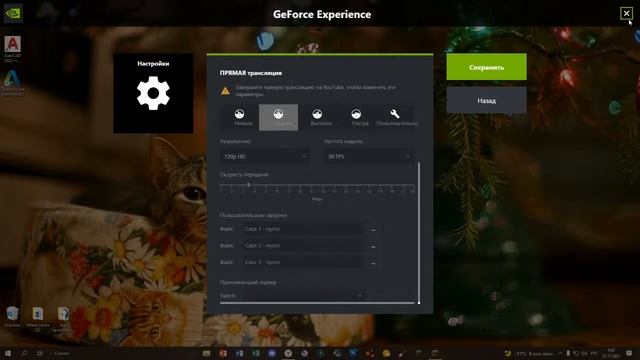Click the bitrate slider handle
640x360 pixels.
pyautogui.click(x=249, y=185)
